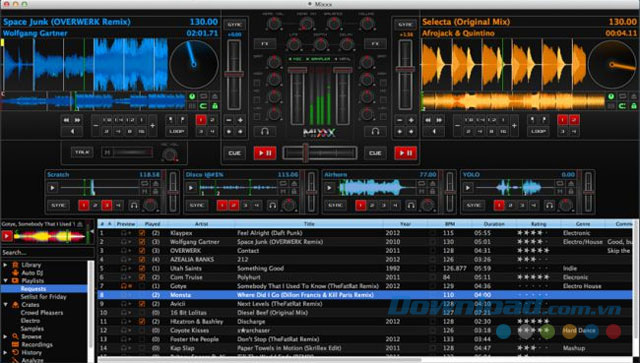
Task: Collapse the Crates tree item
Action: 5,305
